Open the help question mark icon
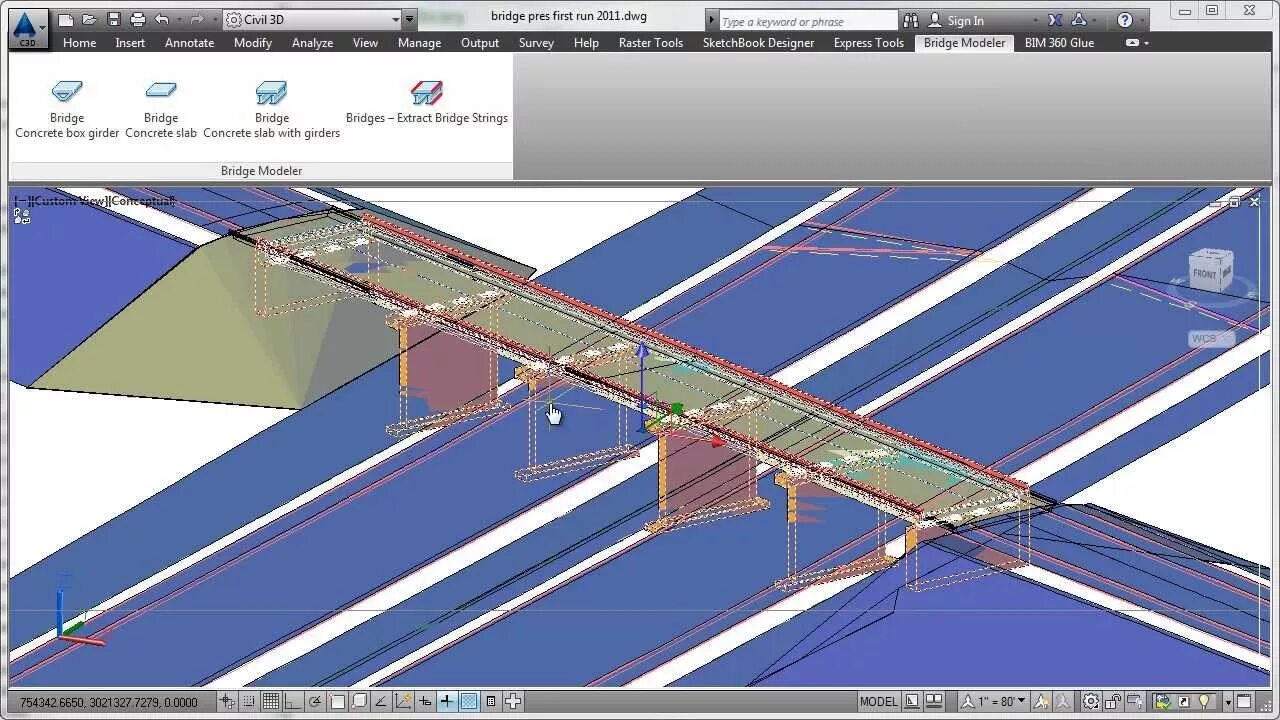 pyautogui.click(x=1125, y=20)
